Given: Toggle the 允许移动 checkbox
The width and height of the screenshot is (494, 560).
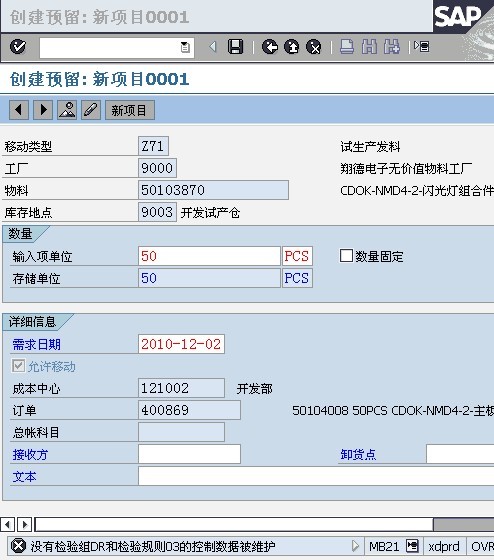Looking at the screenshot, I should pos(18,366).
